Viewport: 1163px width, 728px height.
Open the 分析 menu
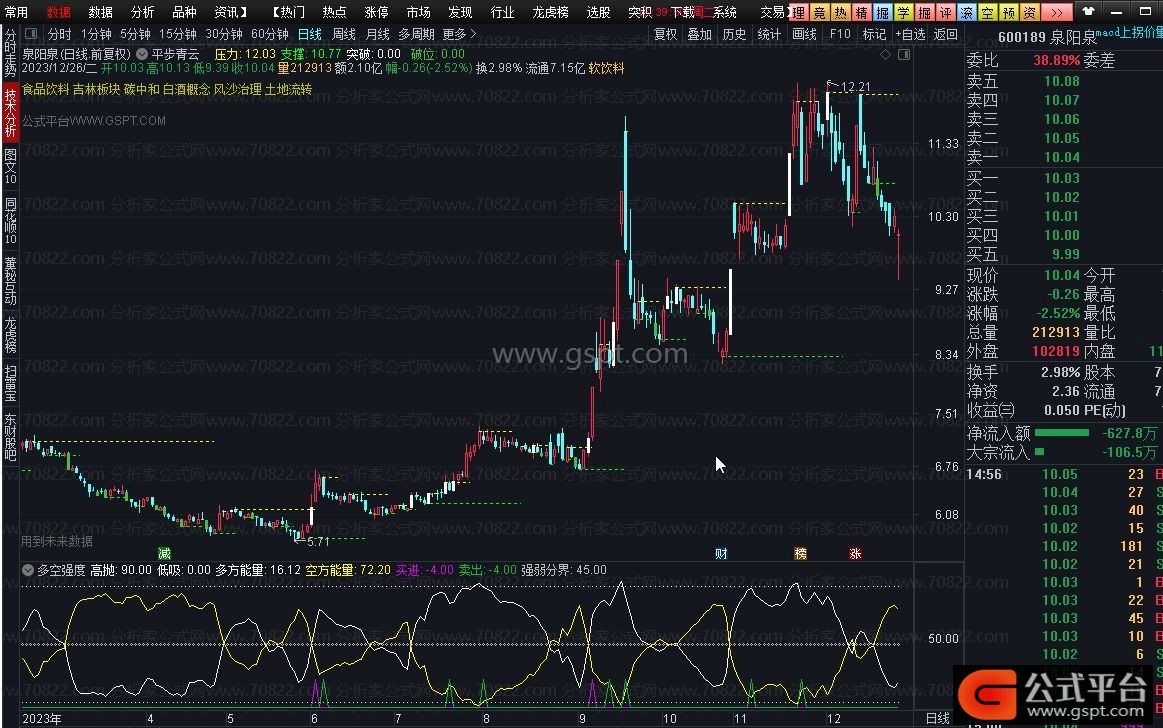pos(142,12)
